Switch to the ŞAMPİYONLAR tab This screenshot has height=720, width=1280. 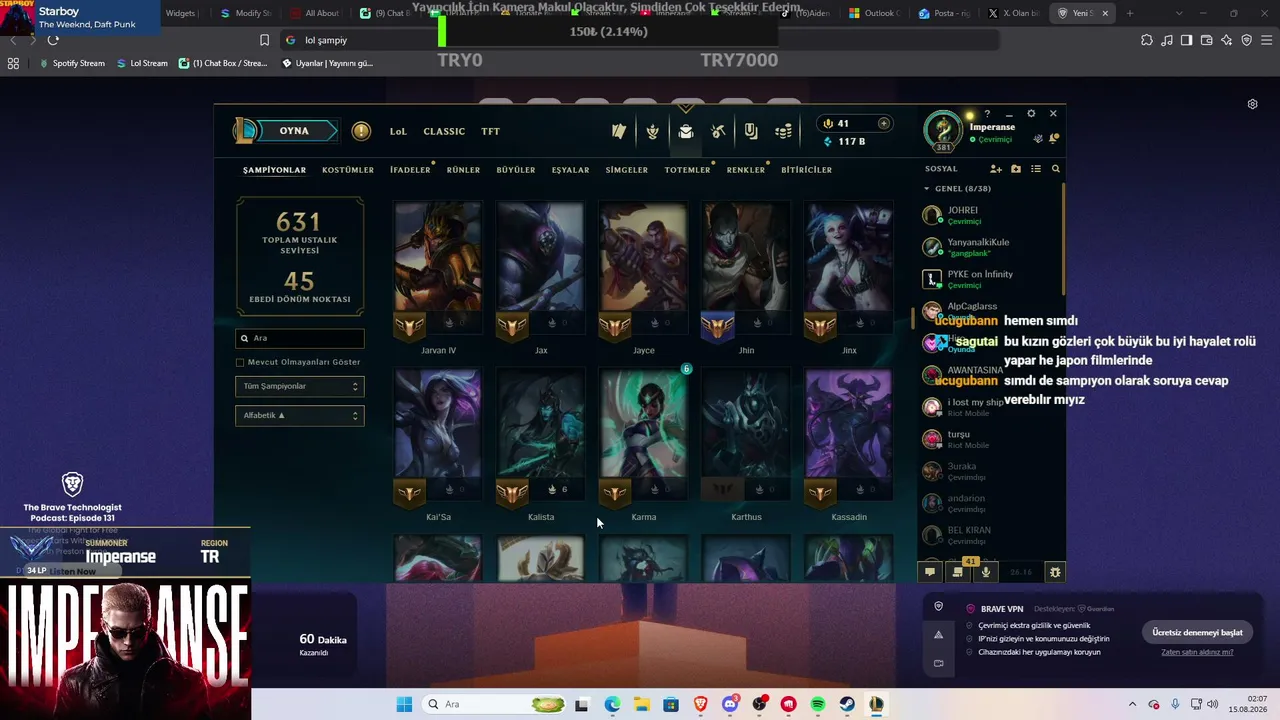pyautogui.click(x=274, y=170)
